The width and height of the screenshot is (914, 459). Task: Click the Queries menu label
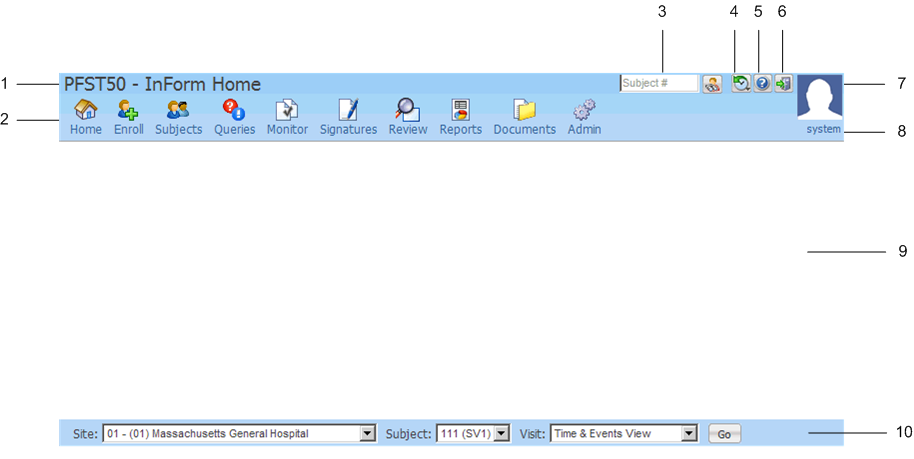pyautogui.click(x=234, y=129)
